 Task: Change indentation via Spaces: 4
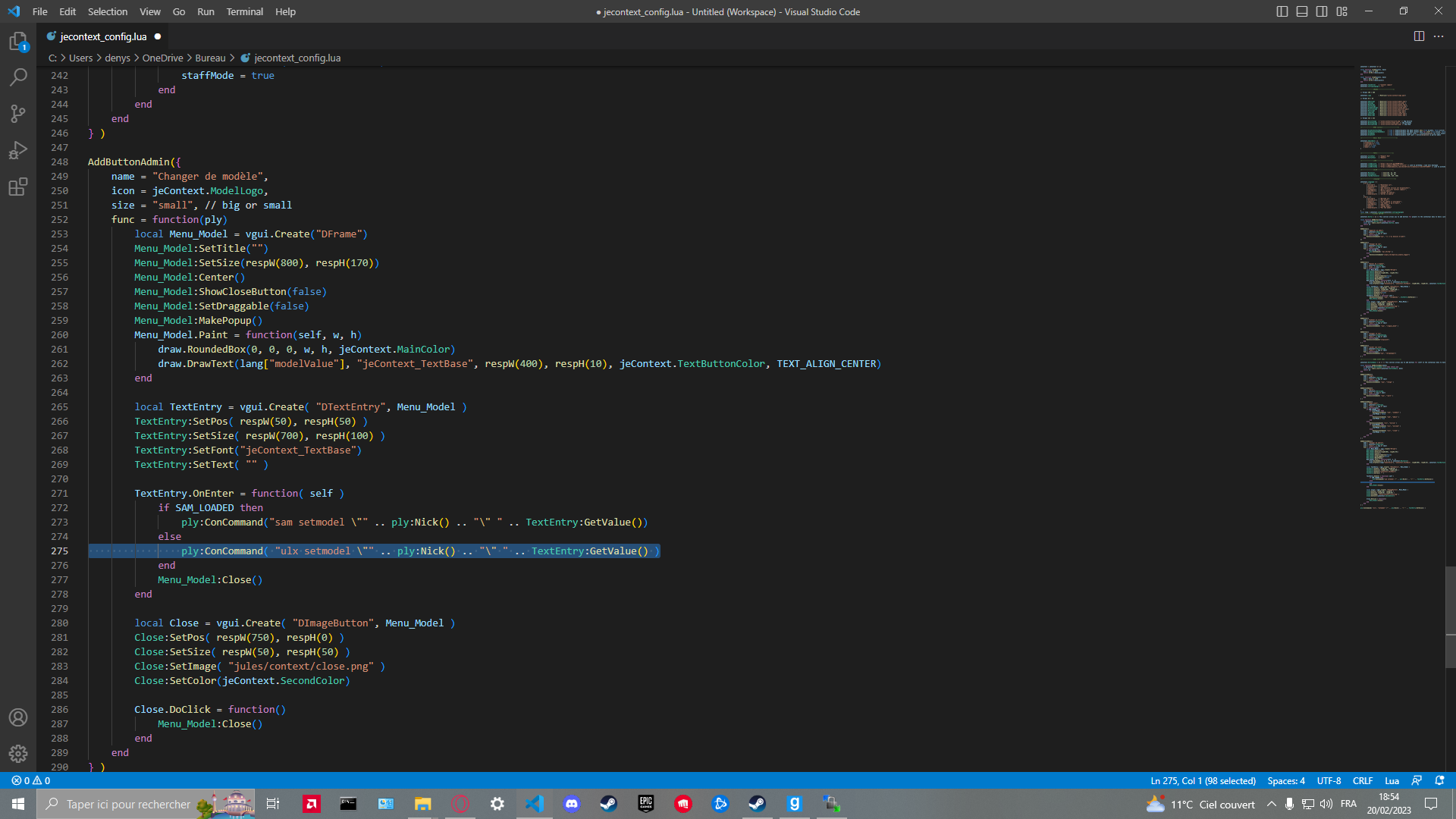[x=1286, y=780]
